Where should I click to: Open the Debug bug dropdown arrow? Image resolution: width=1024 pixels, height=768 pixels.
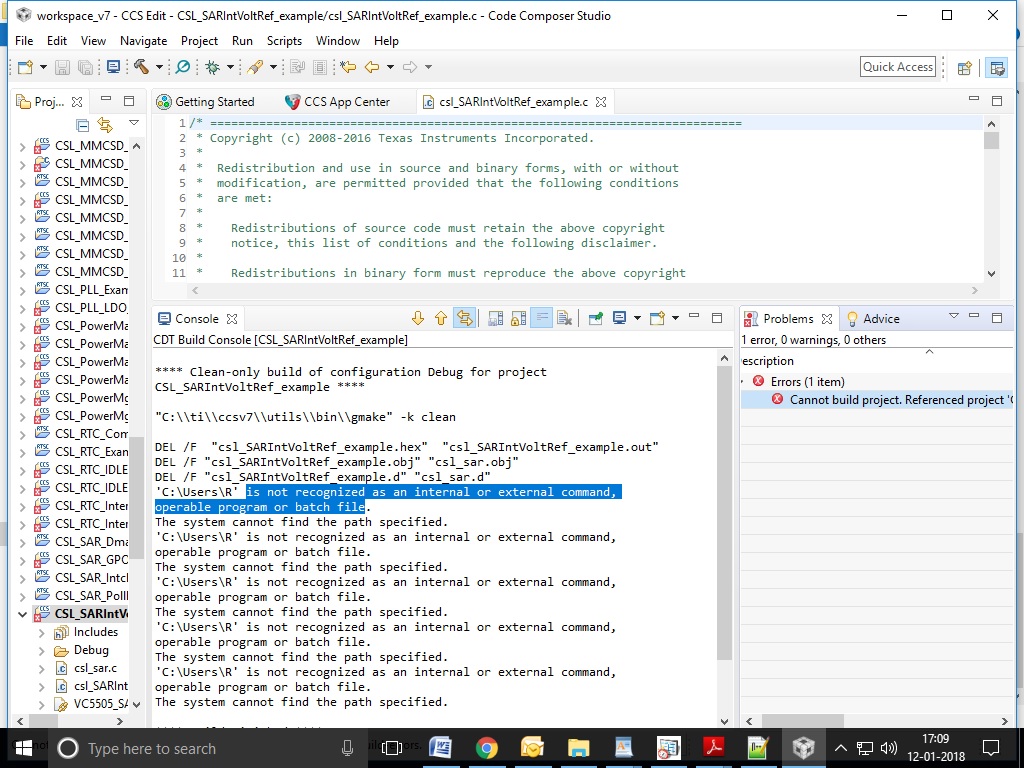click(x=230, y=67)
